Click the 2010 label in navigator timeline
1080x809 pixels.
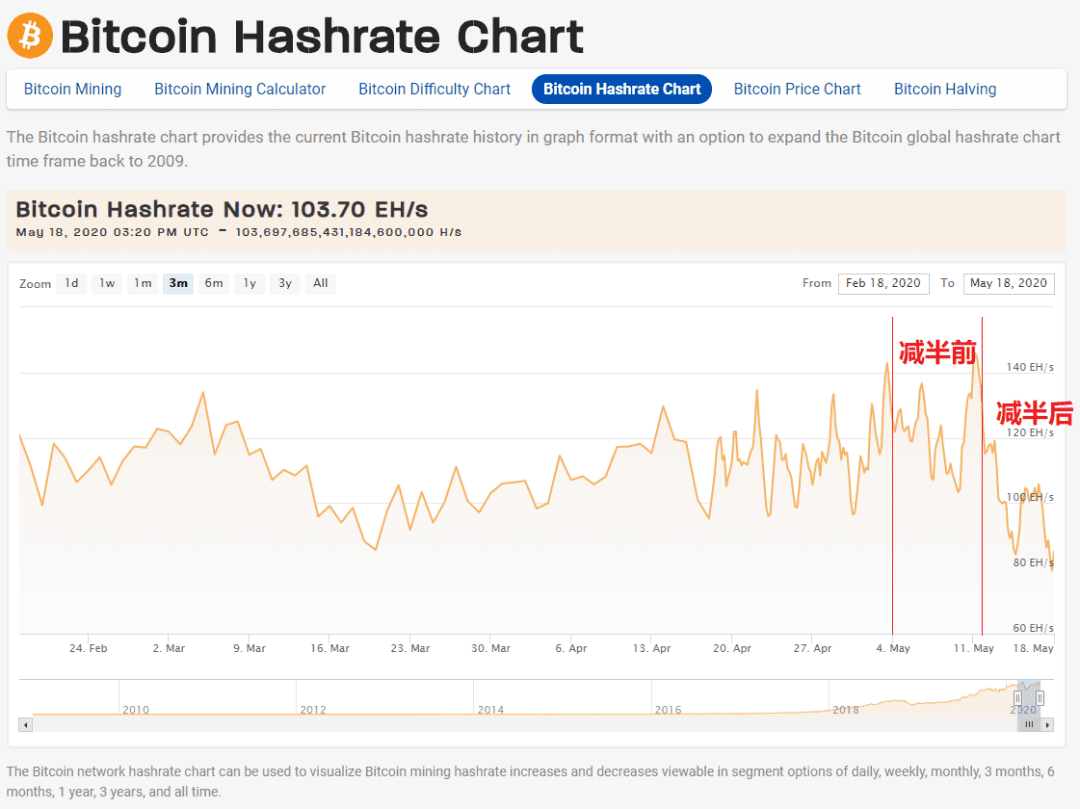[136, 709]
